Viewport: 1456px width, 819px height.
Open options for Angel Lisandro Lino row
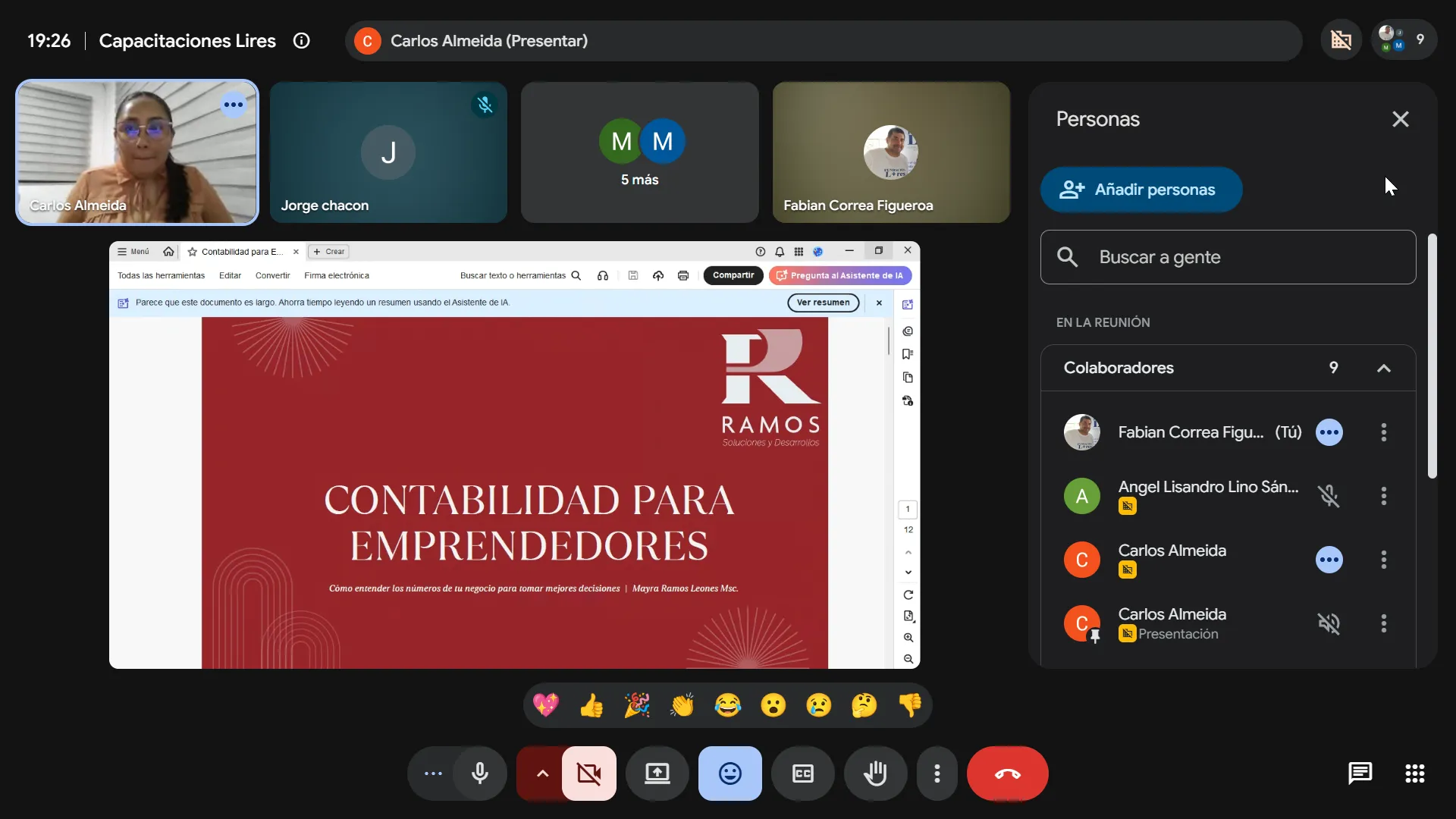(1384, 496)
